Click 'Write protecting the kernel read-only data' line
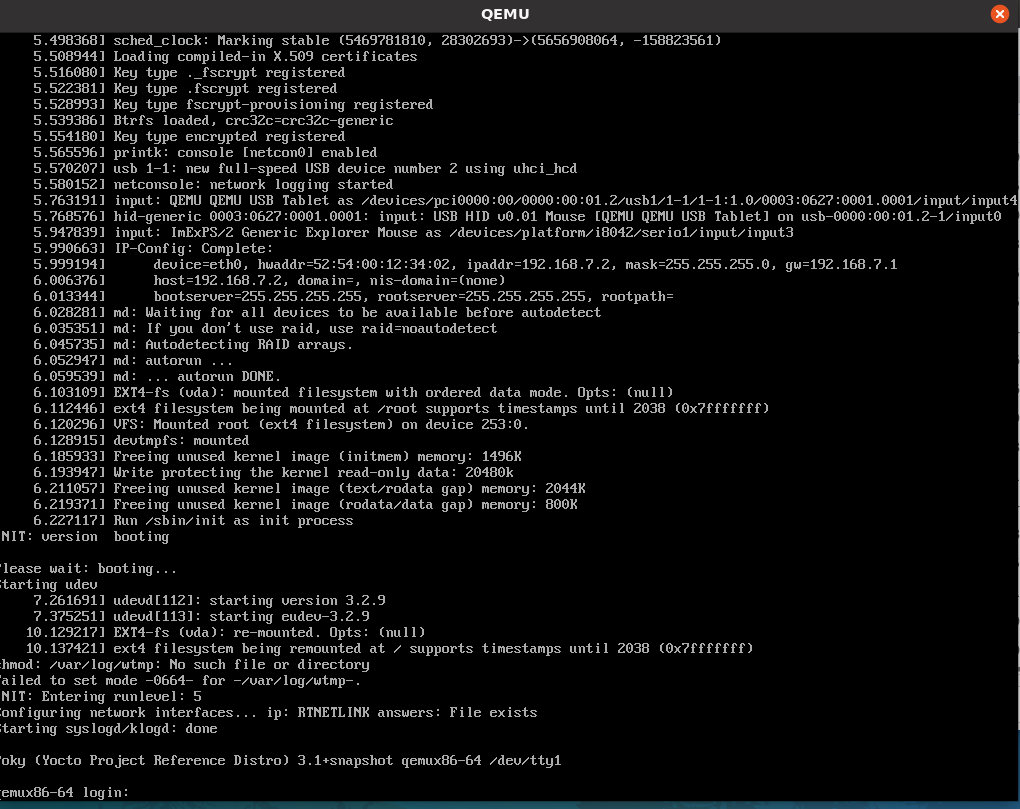Screen dimensions: 1020x809 [273, 473]
